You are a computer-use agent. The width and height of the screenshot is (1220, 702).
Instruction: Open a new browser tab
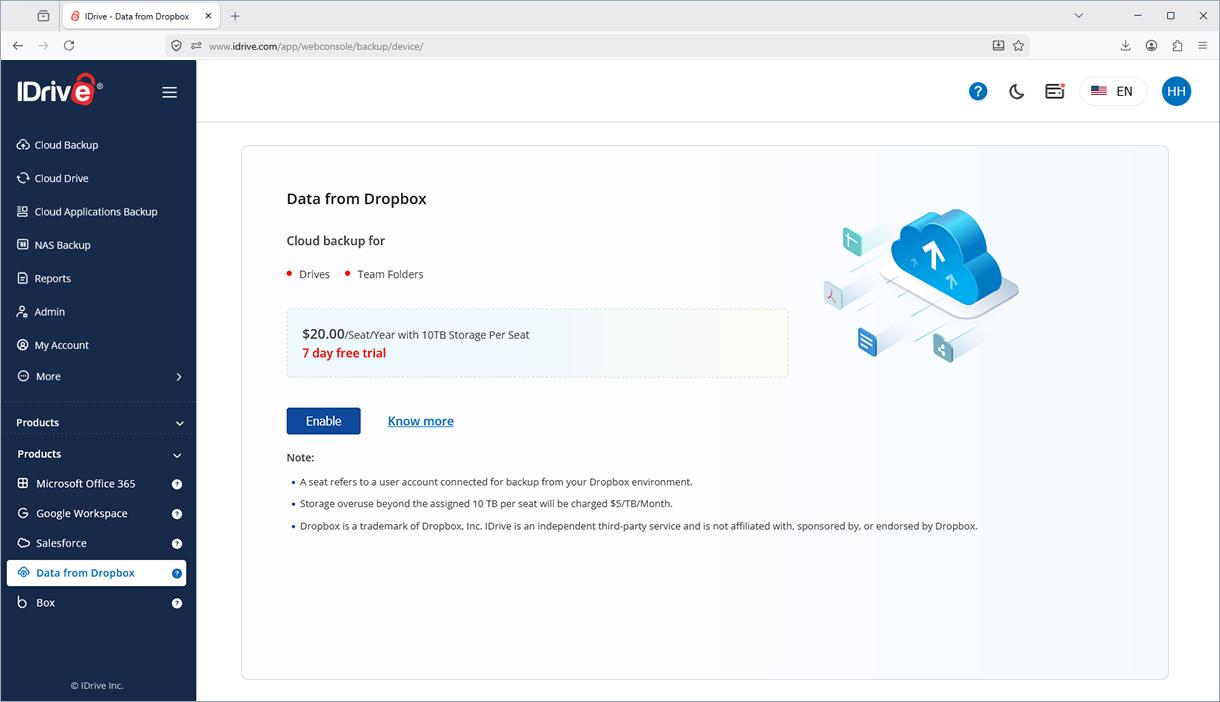click(x=235, y=16)
